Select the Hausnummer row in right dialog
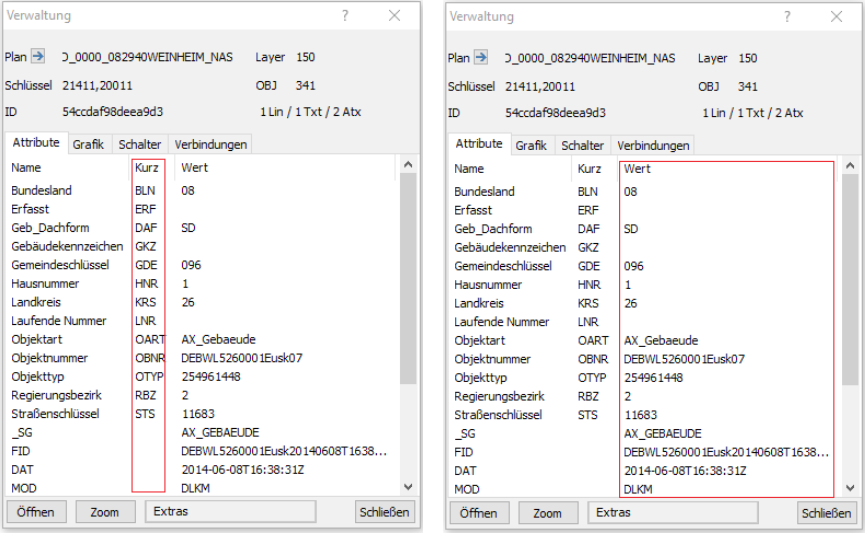Image resolution: width=867 pixels, height=539 pixels. [486, 284]
